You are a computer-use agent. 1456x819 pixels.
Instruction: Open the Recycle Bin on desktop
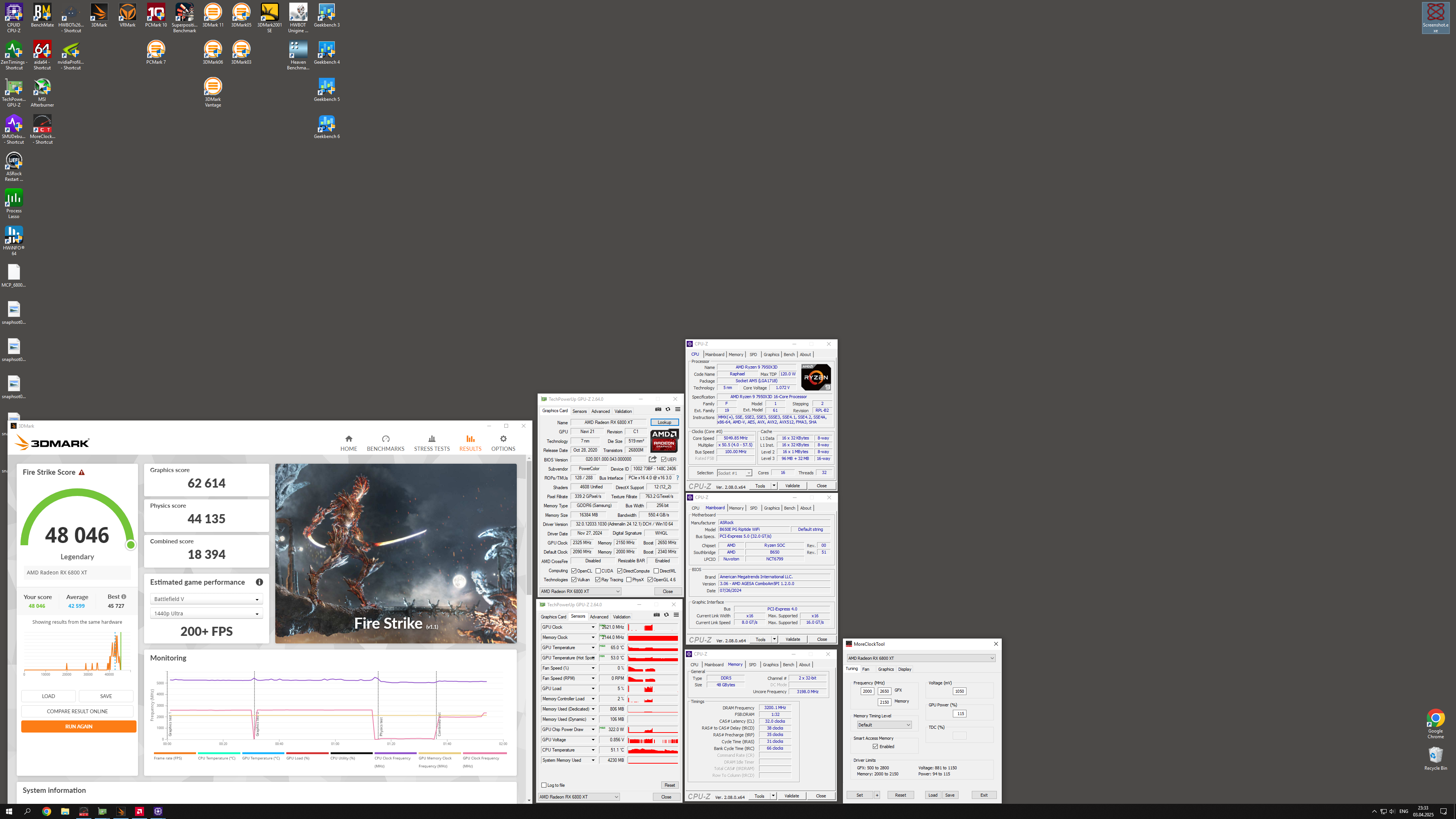(1435, 758)
